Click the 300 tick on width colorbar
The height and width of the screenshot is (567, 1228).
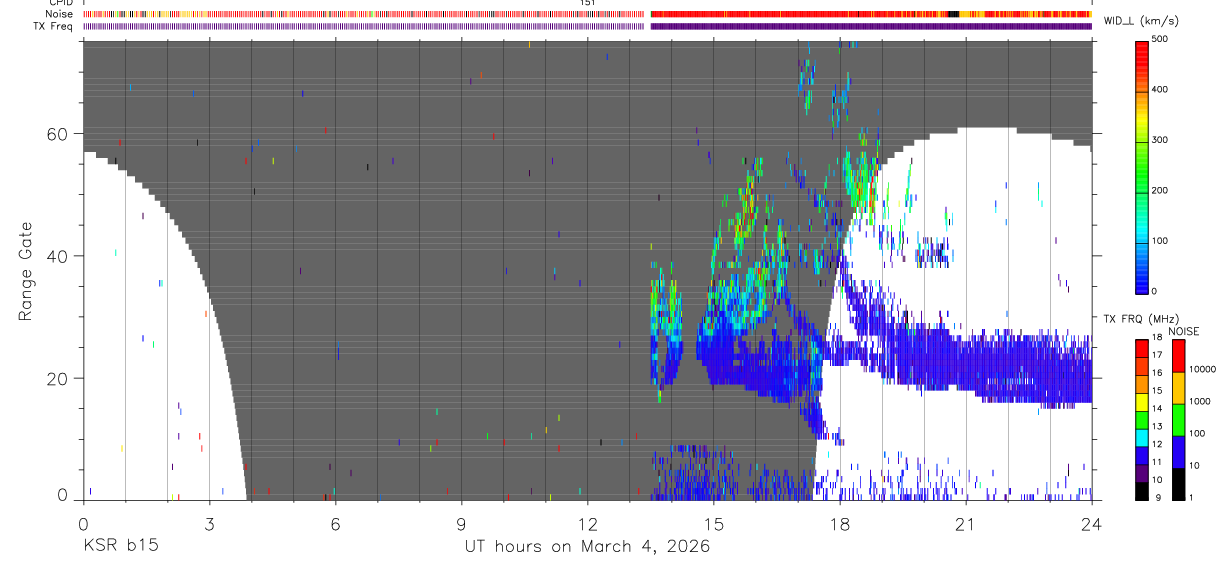[1160, 140]
